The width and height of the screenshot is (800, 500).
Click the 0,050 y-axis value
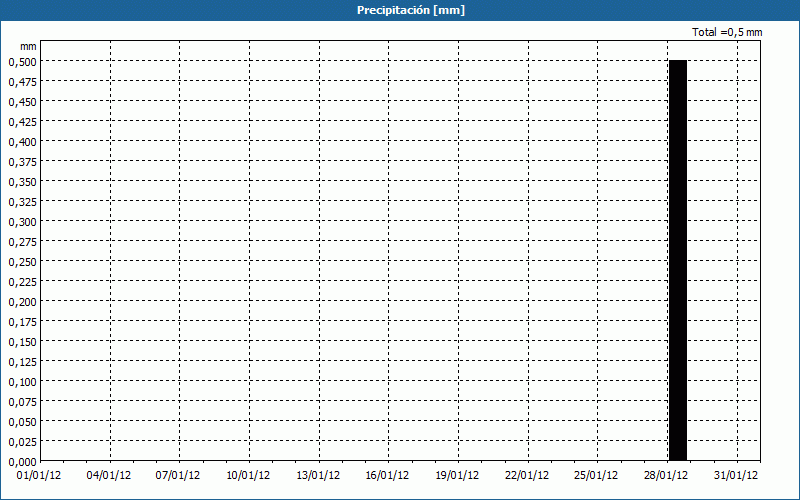(x=23, y=422)
